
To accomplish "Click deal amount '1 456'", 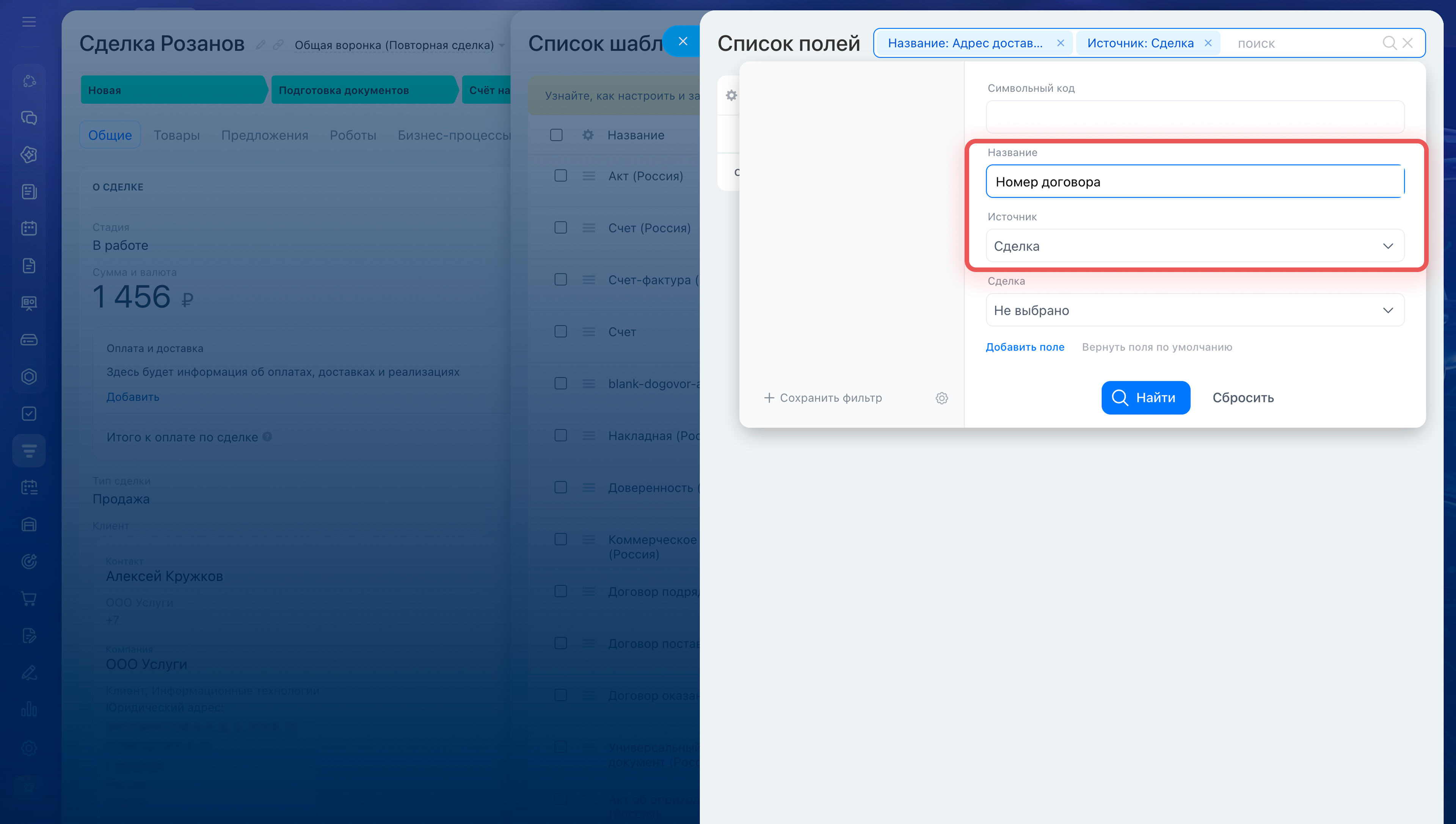I will coord(132,296).
